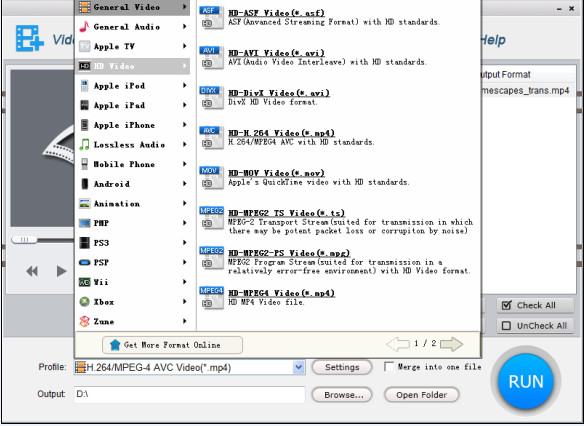Click the DIVX format icon
This screenshot has width=584, height=426.
click(x=212, y=98)
